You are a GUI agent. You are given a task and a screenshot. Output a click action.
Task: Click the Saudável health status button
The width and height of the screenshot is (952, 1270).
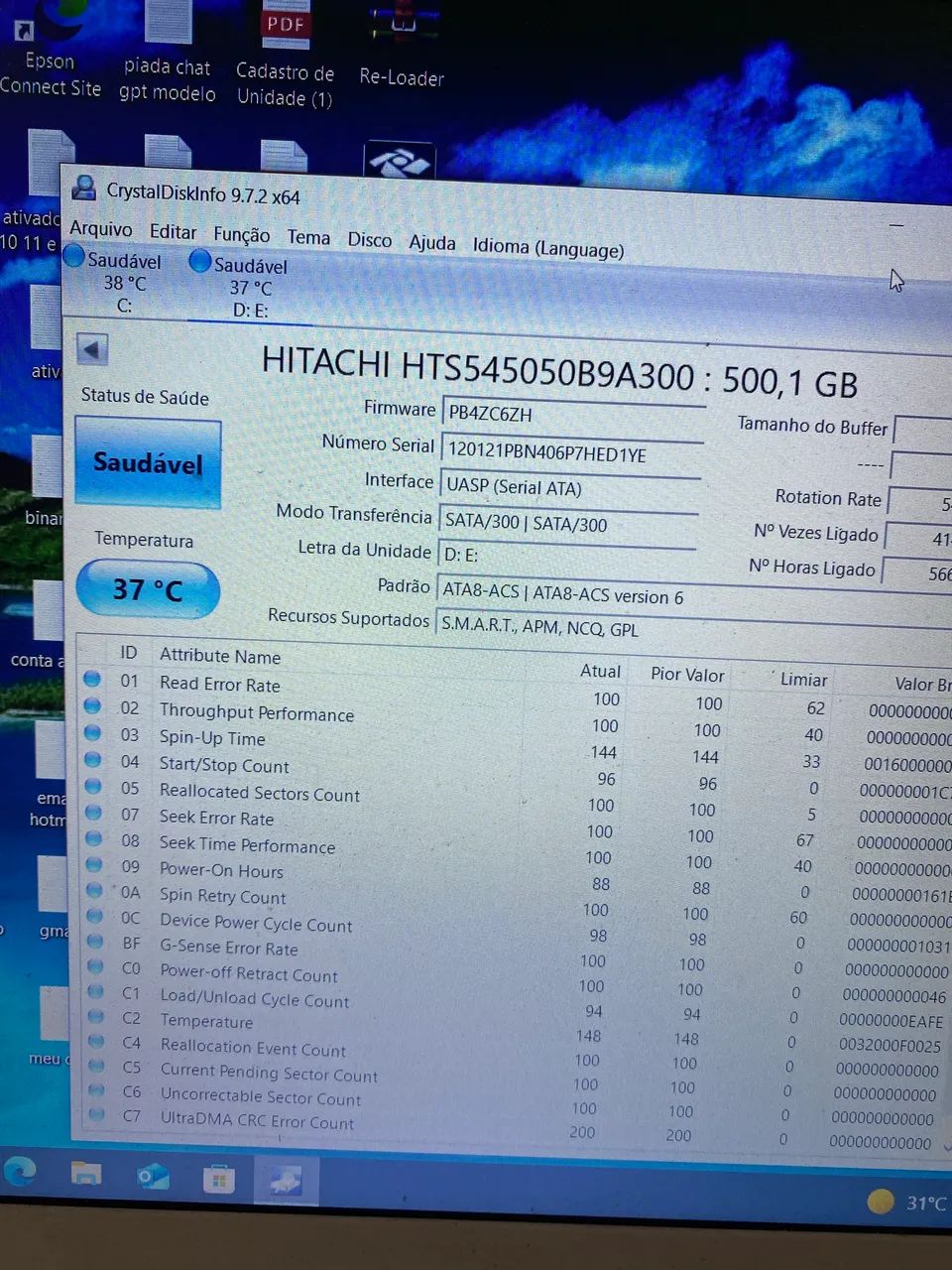click(148, 463)
